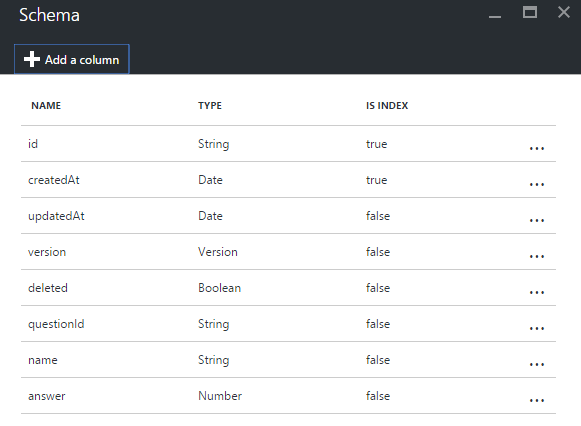
Task: Close the Schema blade
Action: pos(564,12)
